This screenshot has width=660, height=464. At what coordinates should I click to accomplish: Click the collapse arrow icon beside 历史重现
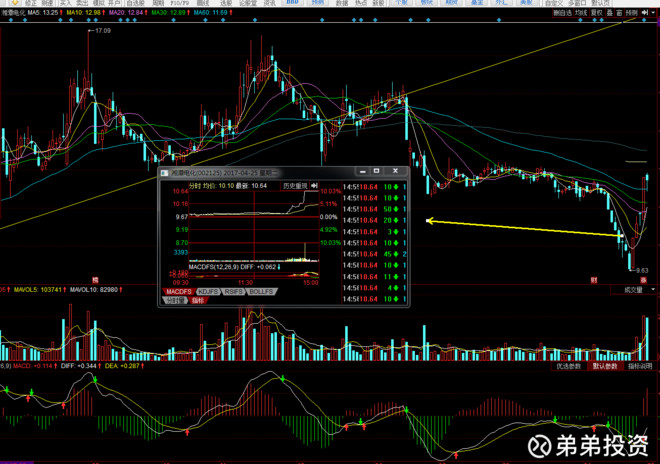pyautogui.click(x=314, y=186)
